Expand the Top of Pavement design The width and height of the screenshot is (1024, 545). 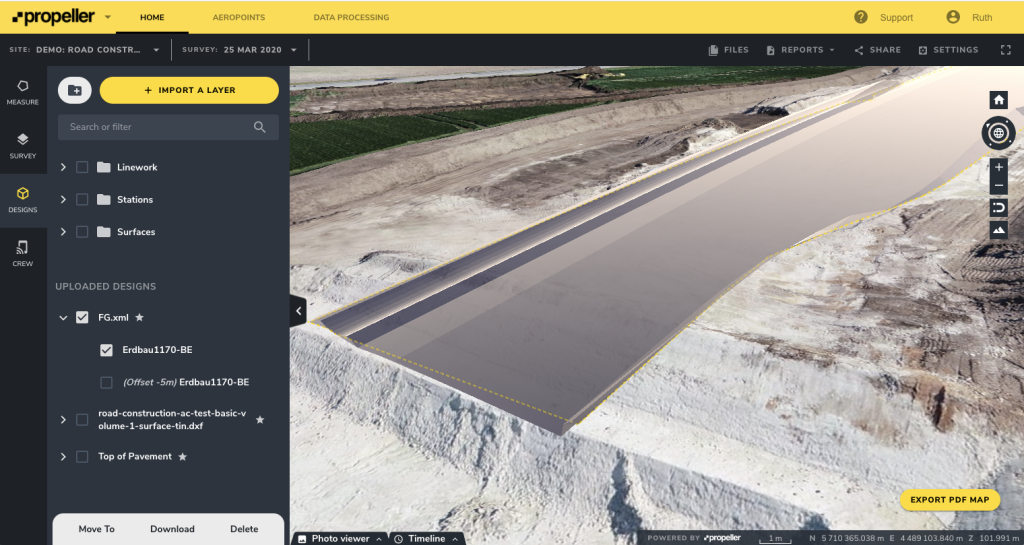(64, 457)
